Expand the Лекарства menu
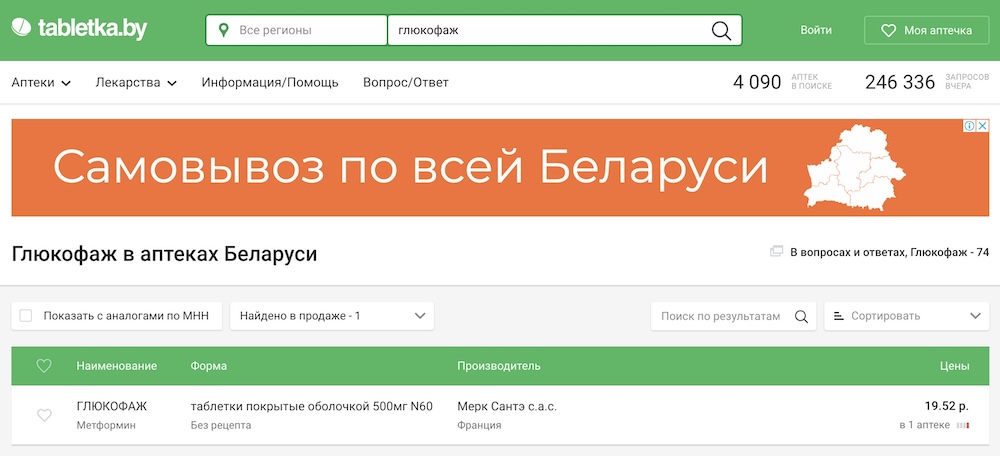 click(x=136, y=83)
